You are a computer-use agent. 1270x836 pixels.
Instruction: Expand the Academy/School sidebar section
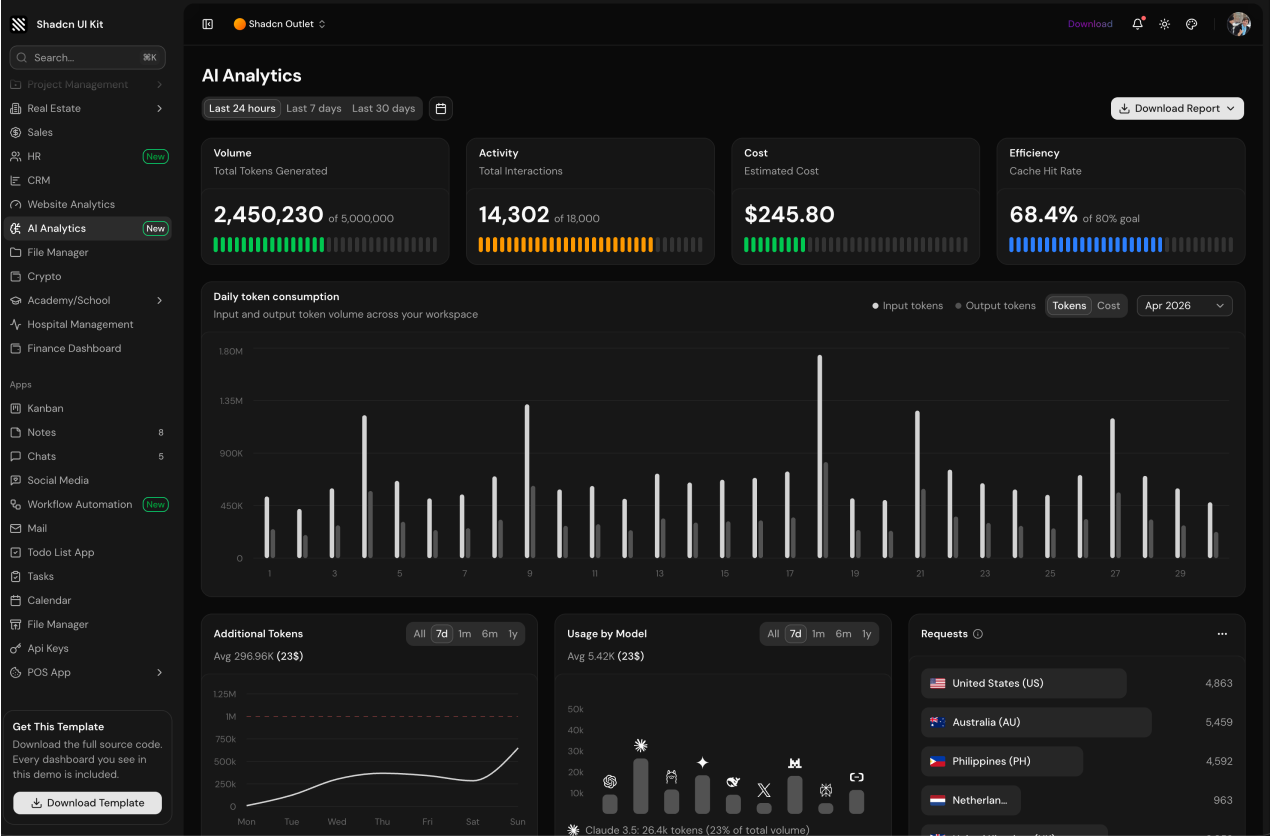[88, 300]
